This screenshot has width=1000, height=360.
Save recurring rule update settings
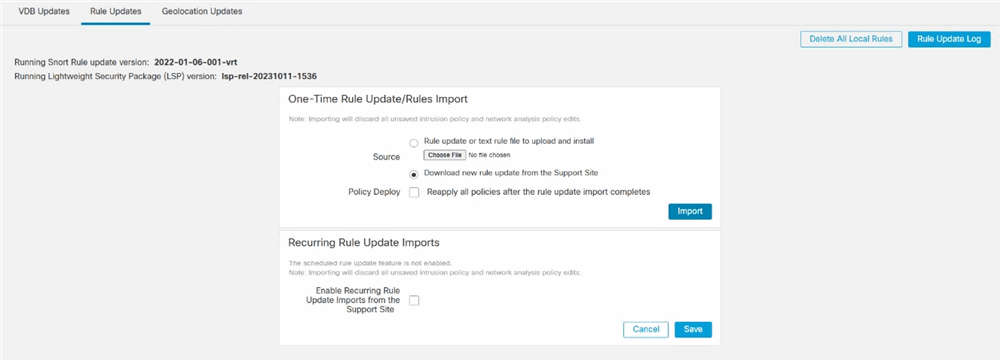coord(693,329)
